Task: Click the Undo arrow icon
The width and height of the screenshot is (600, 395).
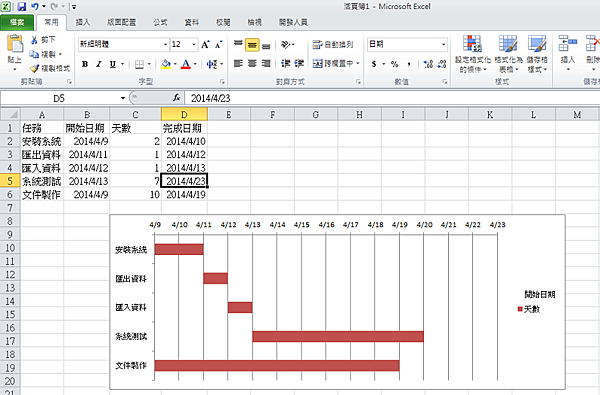Action: tap(35, 6)
